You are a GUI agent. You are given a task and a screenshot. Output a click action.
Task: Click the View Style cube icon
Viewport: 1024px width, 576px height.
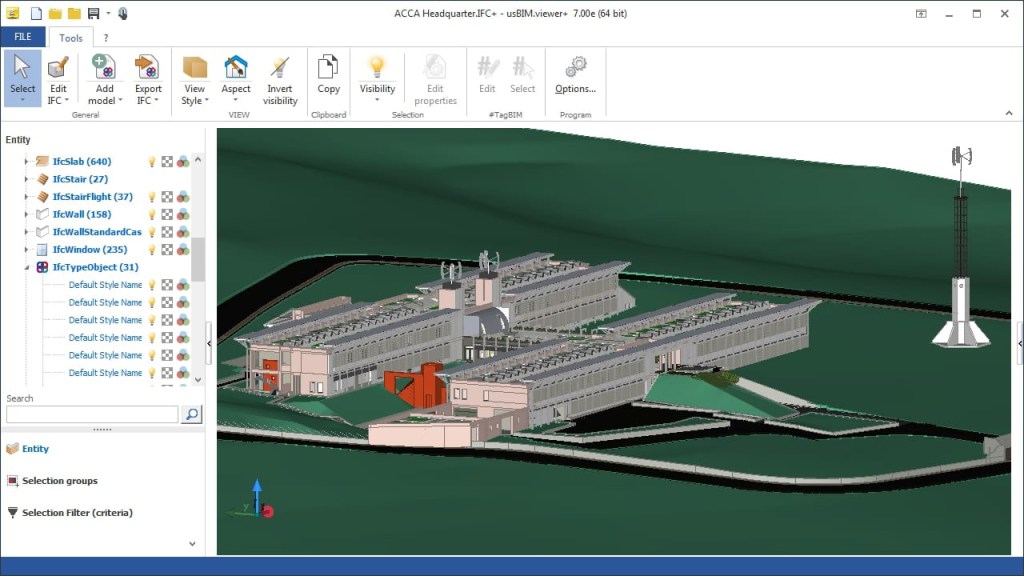click(194, 68)
